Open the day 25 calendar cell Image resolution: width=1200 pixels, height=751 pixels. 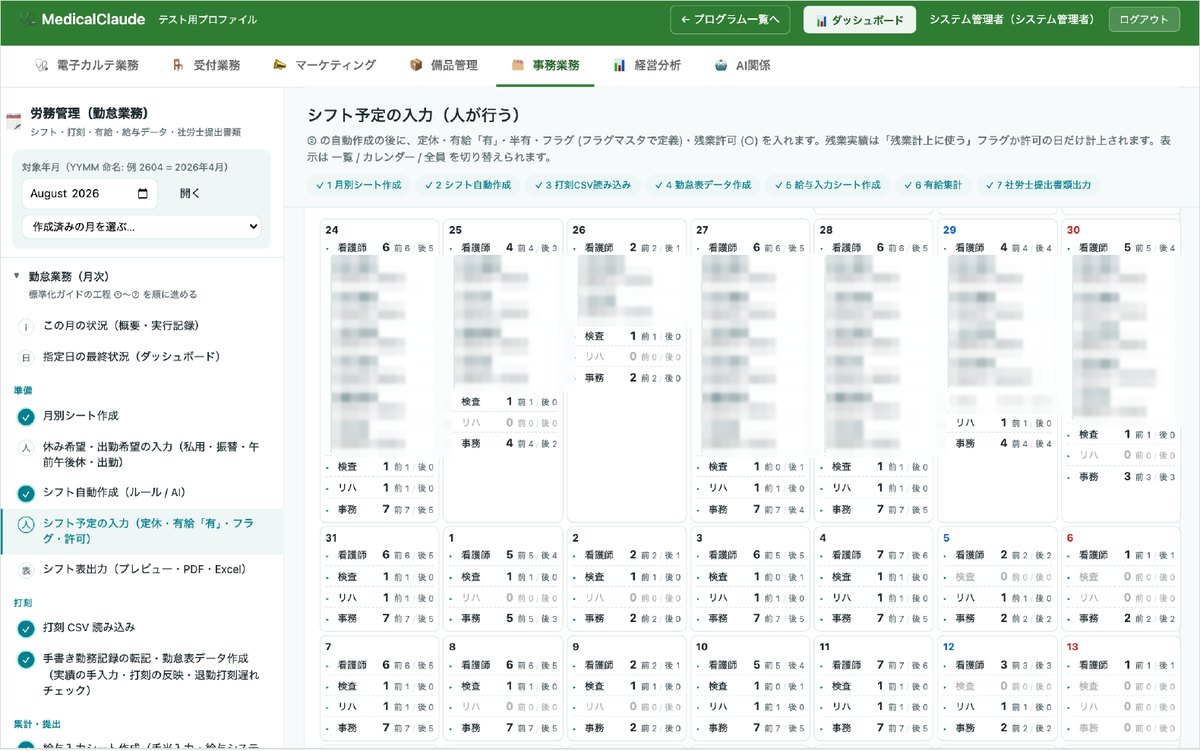(x=503, y=370)
